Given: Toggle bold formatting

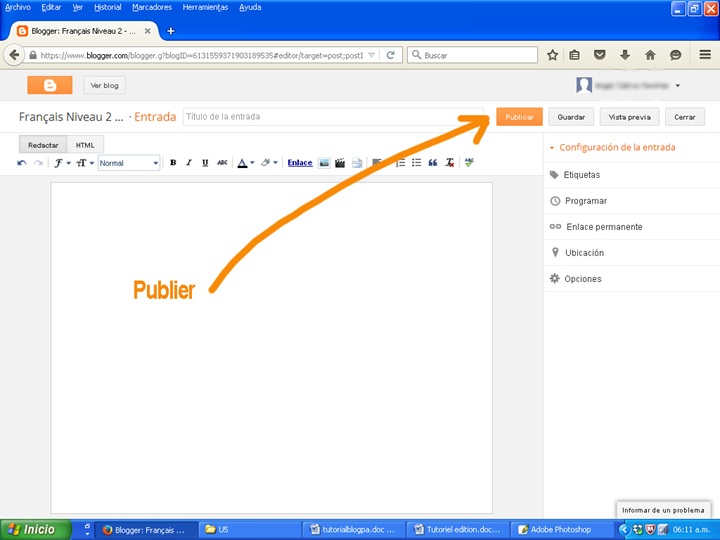Looking at the screenshot, I should (x=173, y=163).
